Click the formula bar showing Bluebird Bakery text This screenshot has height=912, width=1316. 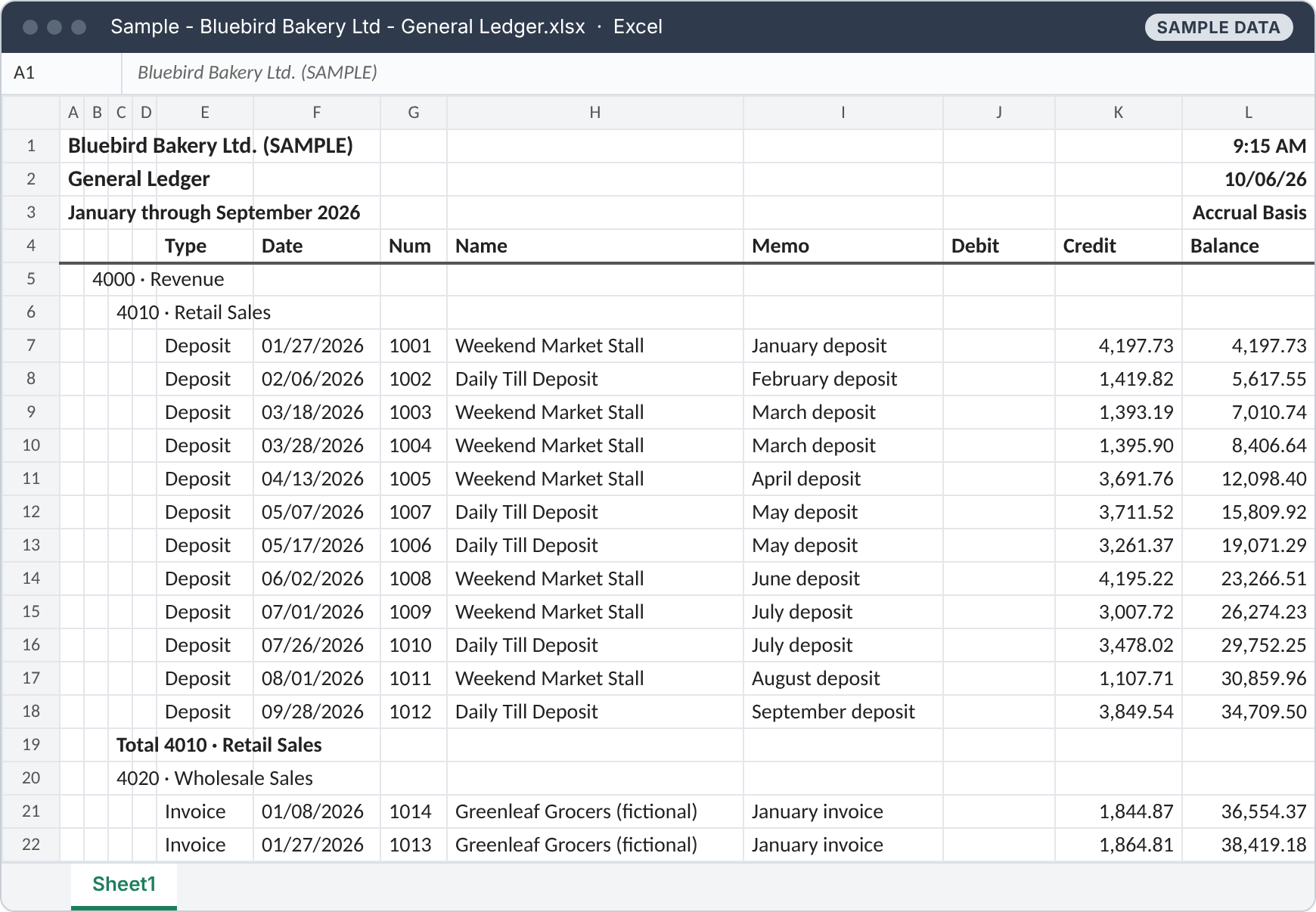(x=718, y=73)
